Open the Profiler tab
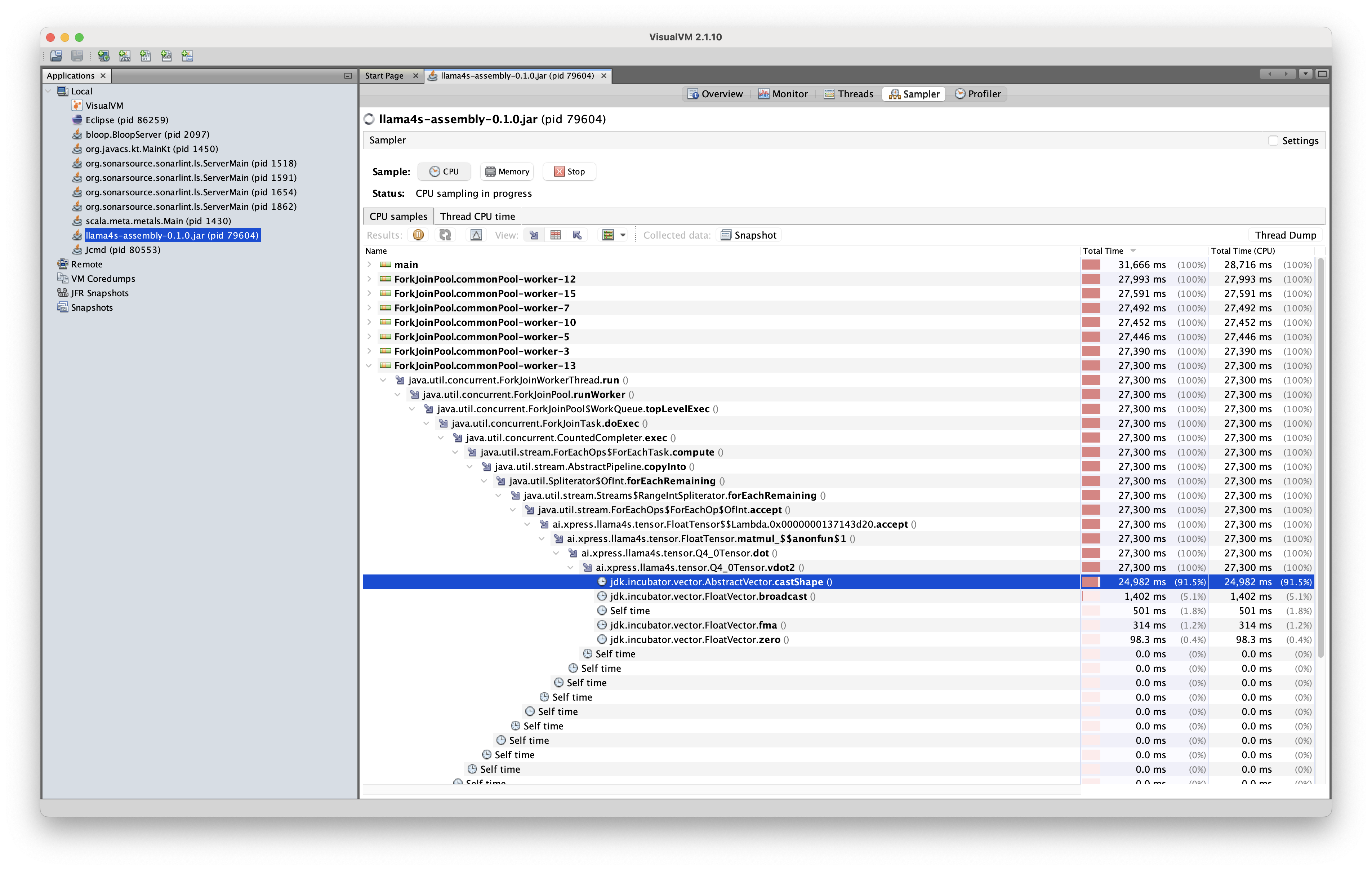This screenshot has width=1372, height=870. (x=977, y=94)
